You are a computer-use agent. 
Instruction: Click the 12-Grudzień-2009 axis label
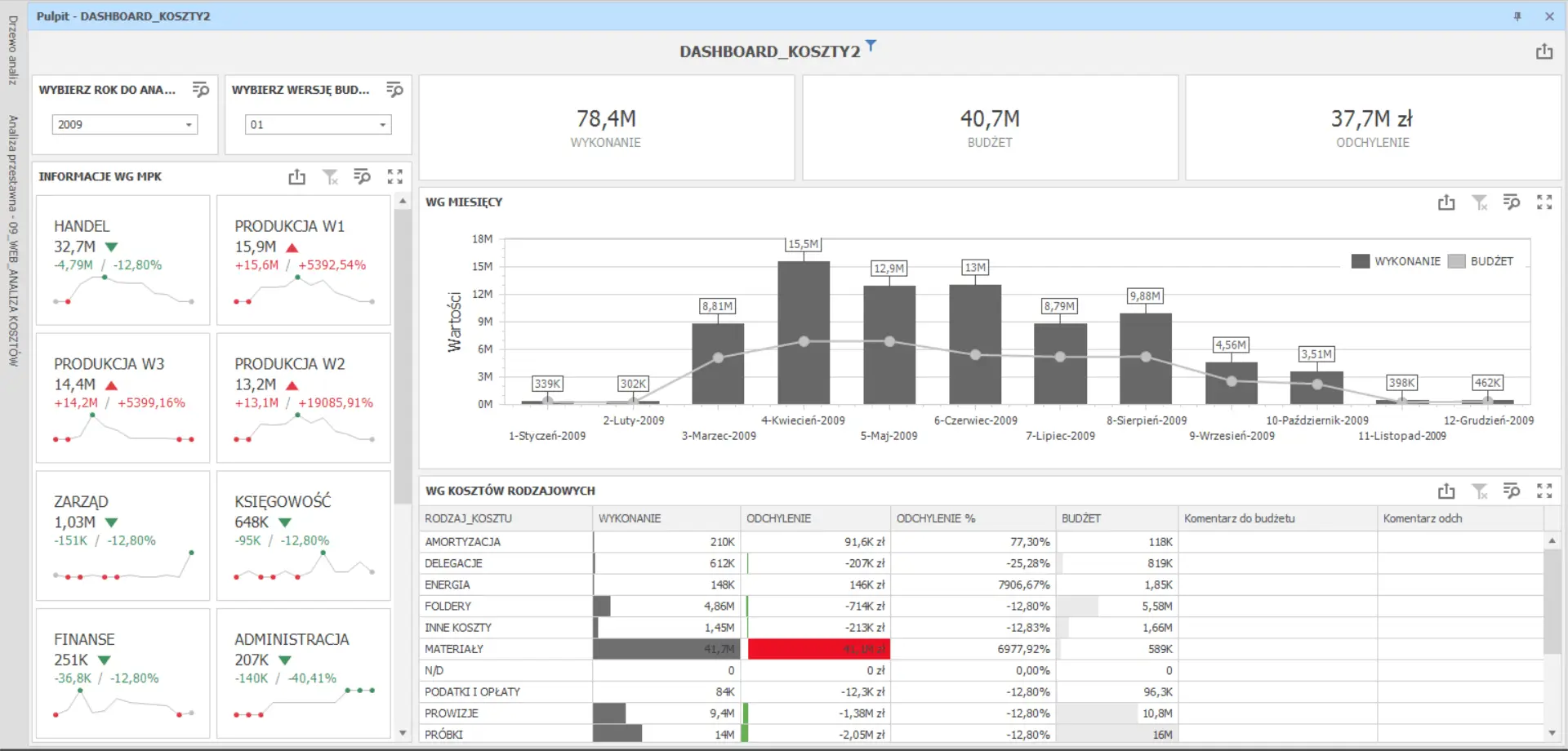[x=1489, y=420]
